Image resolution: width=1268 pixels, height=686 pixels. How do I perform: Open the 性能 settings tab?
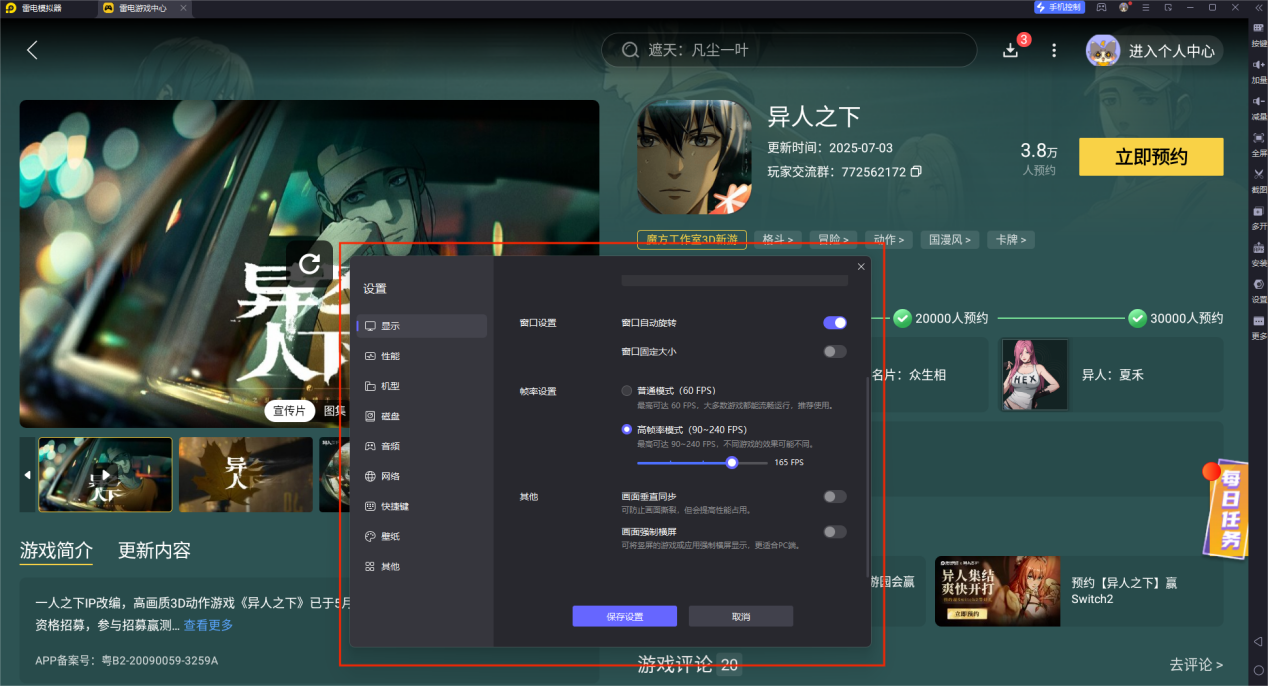421,356
